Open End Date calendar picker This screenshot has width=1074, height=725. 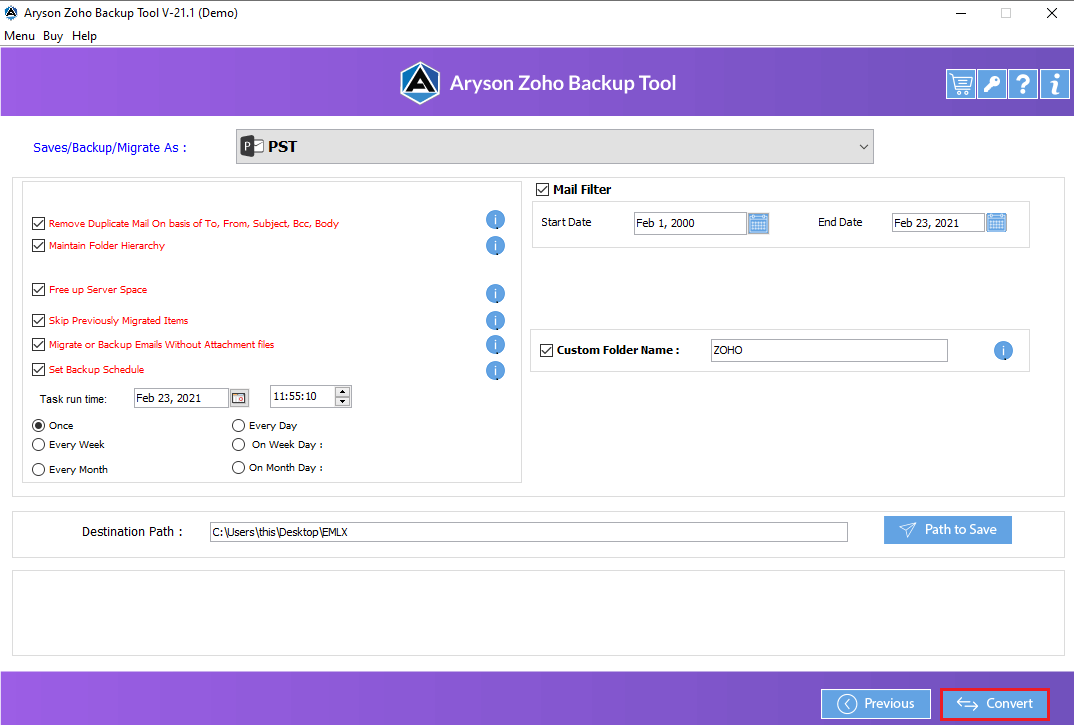[997, 223]
